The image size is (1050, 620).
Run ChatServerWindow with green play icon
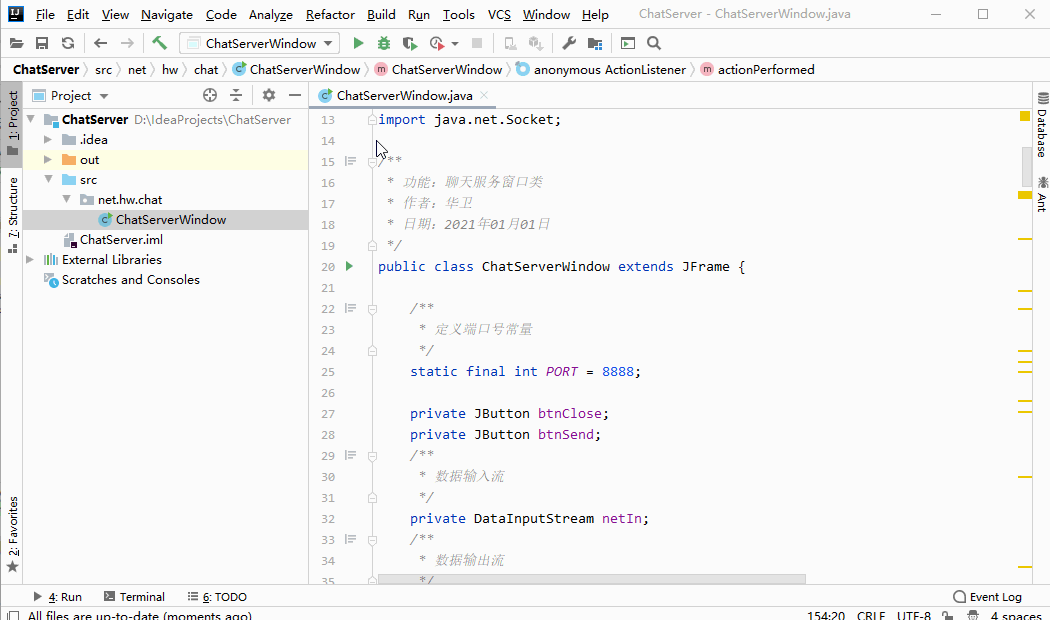point(358,44)
